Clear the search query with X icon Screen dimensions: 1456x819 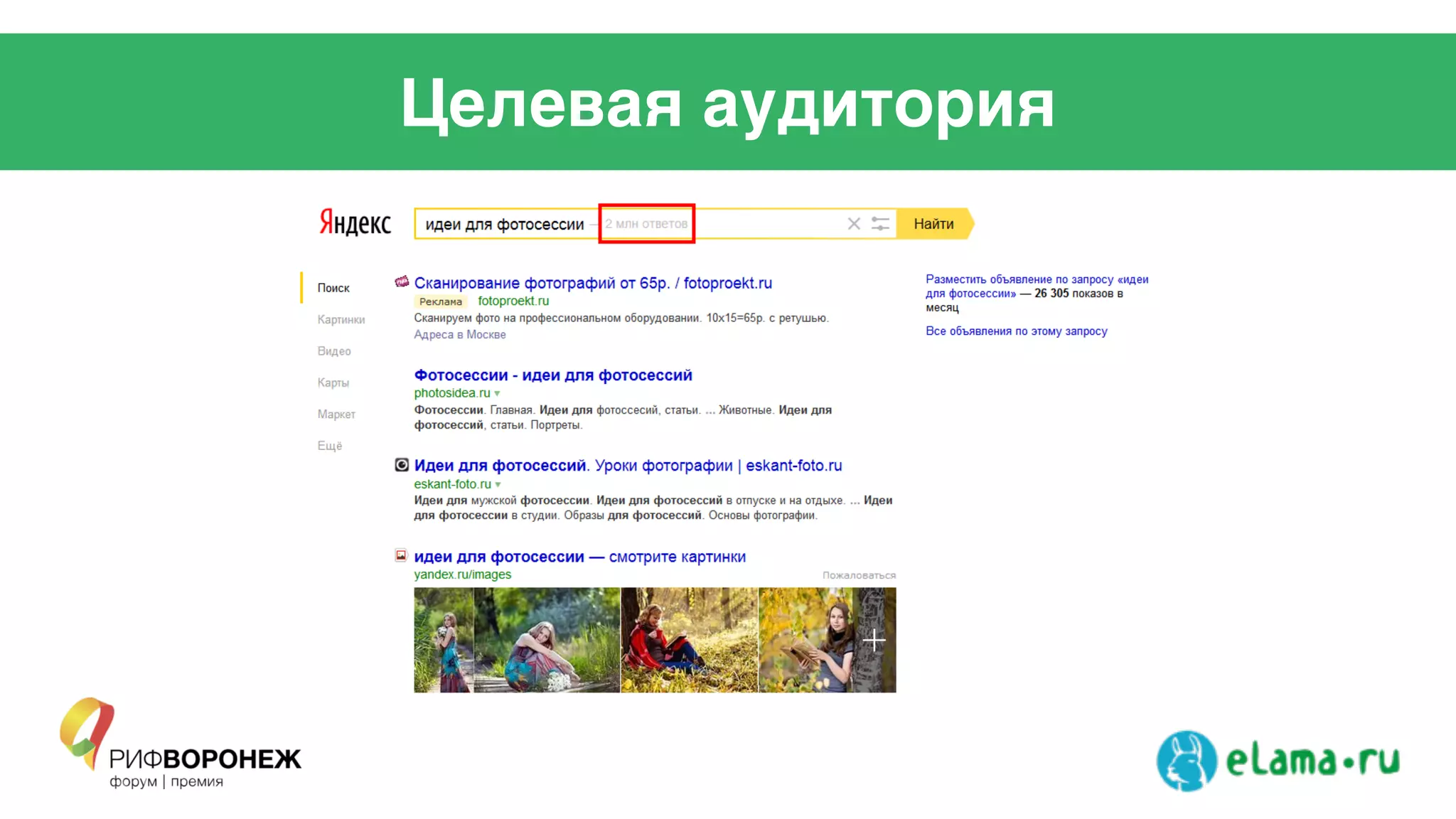854,224
